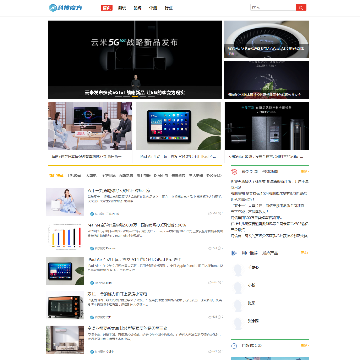This screenshot has width=360, height=360.
Task: Click the orange more link on the authors panel
Action: (304, 253)
